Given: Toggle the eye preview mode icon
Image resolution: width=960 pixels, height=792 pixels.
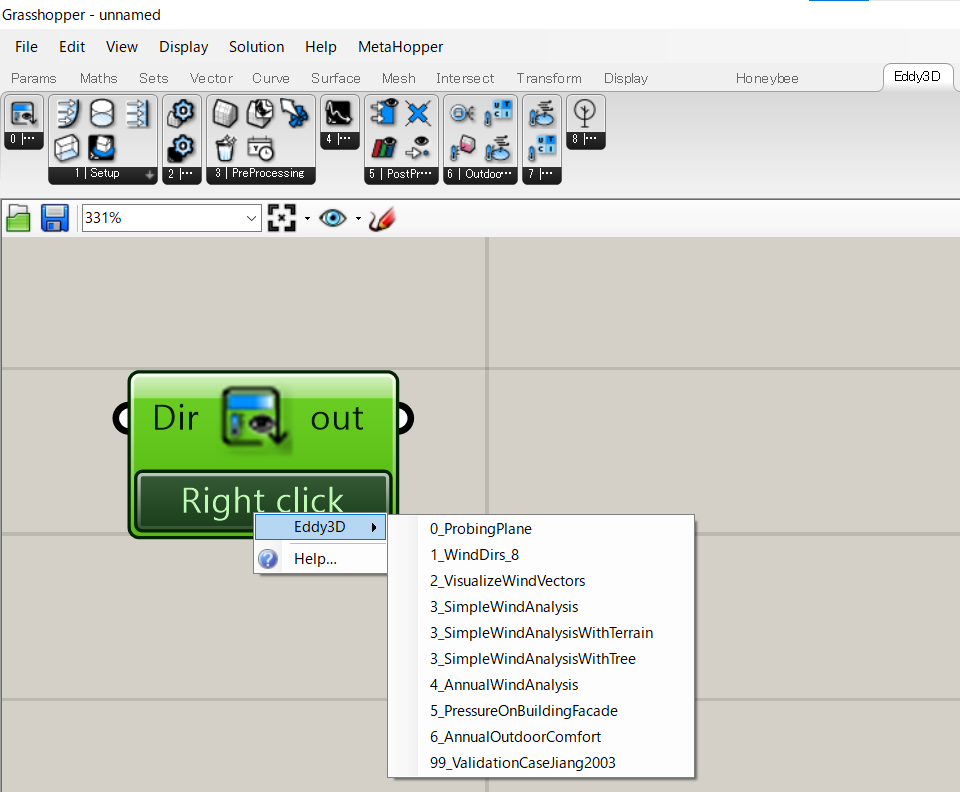Looking at the screenshot, I should pyautogui.click(x=332, y=218).
